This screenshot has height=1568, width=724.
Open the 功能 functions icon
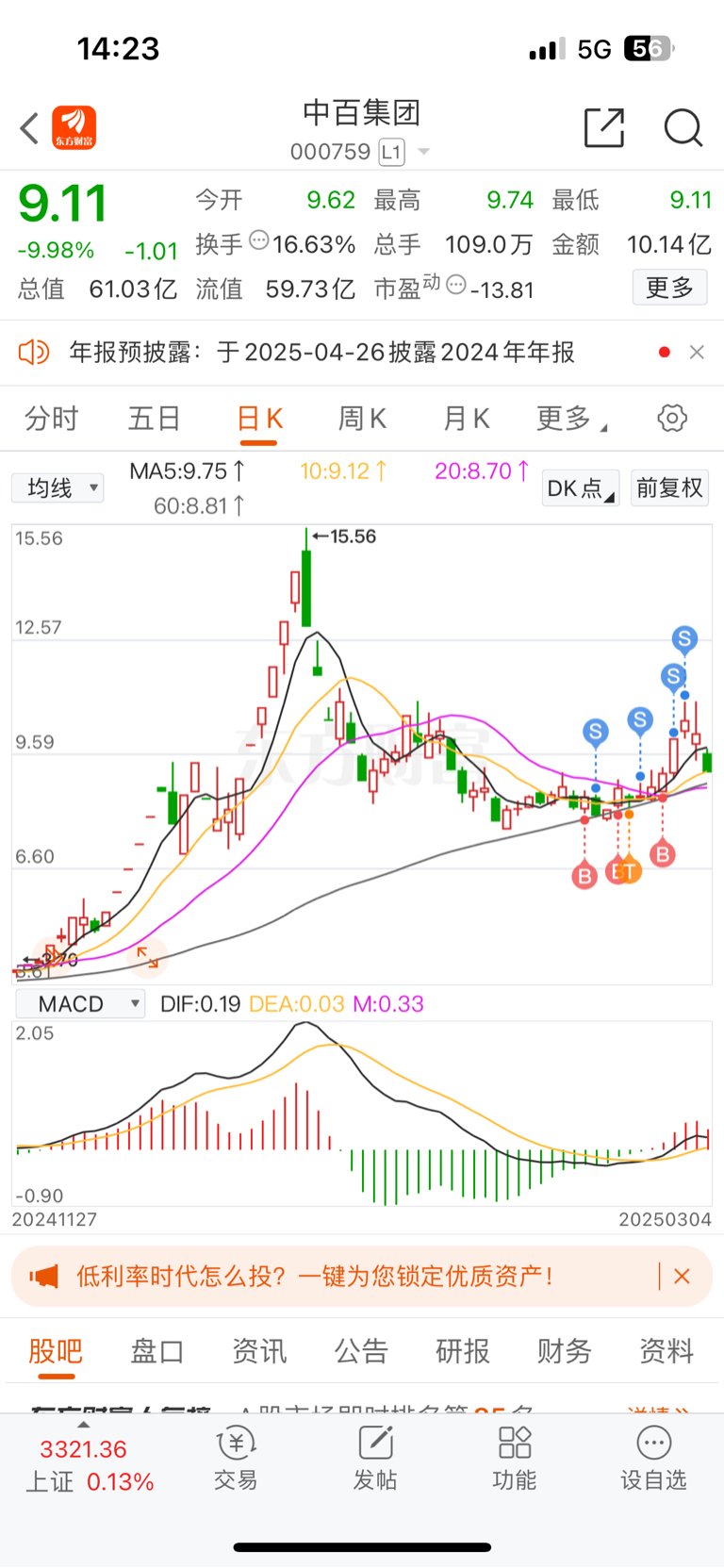pyautogui.click(x=515, y=1459)
